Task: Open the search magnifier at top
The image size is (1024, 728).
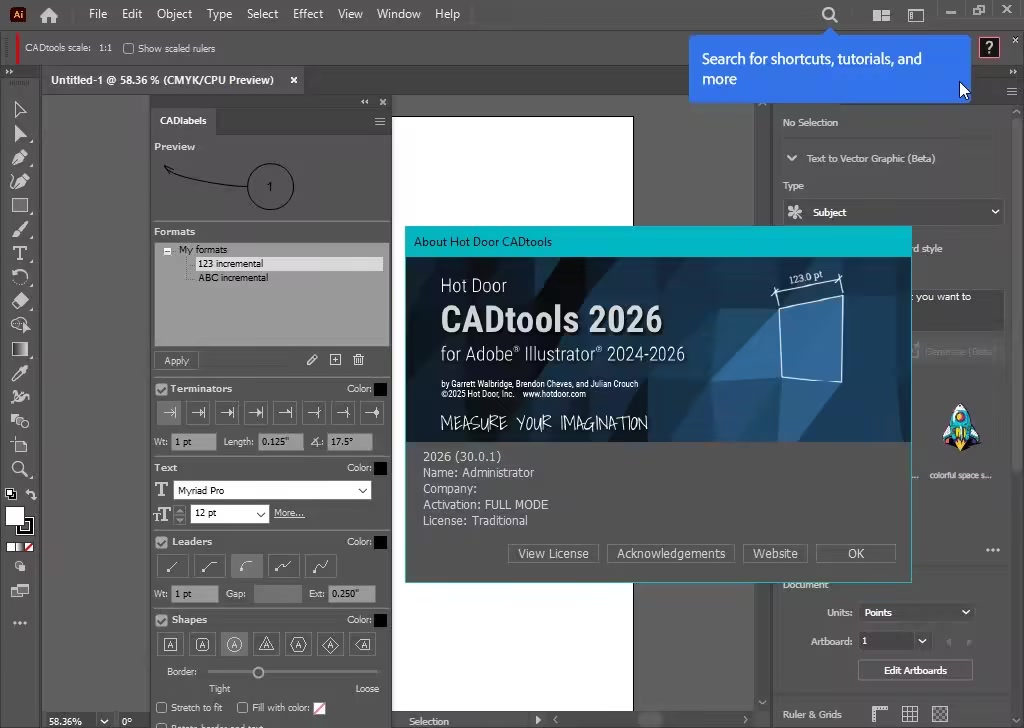Action: (829, 15)
